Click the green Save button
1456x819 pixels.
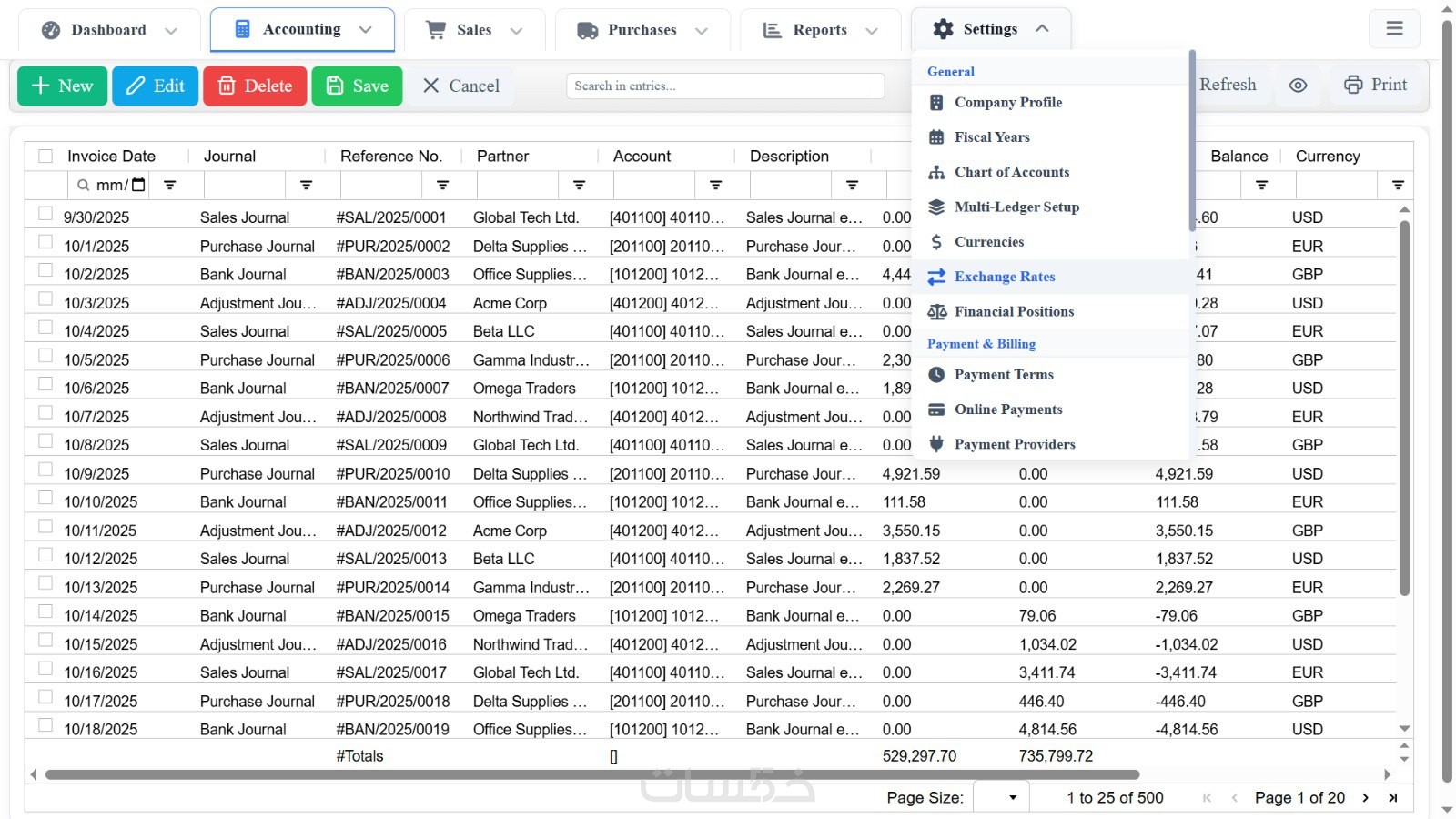[x=357, y=86]
